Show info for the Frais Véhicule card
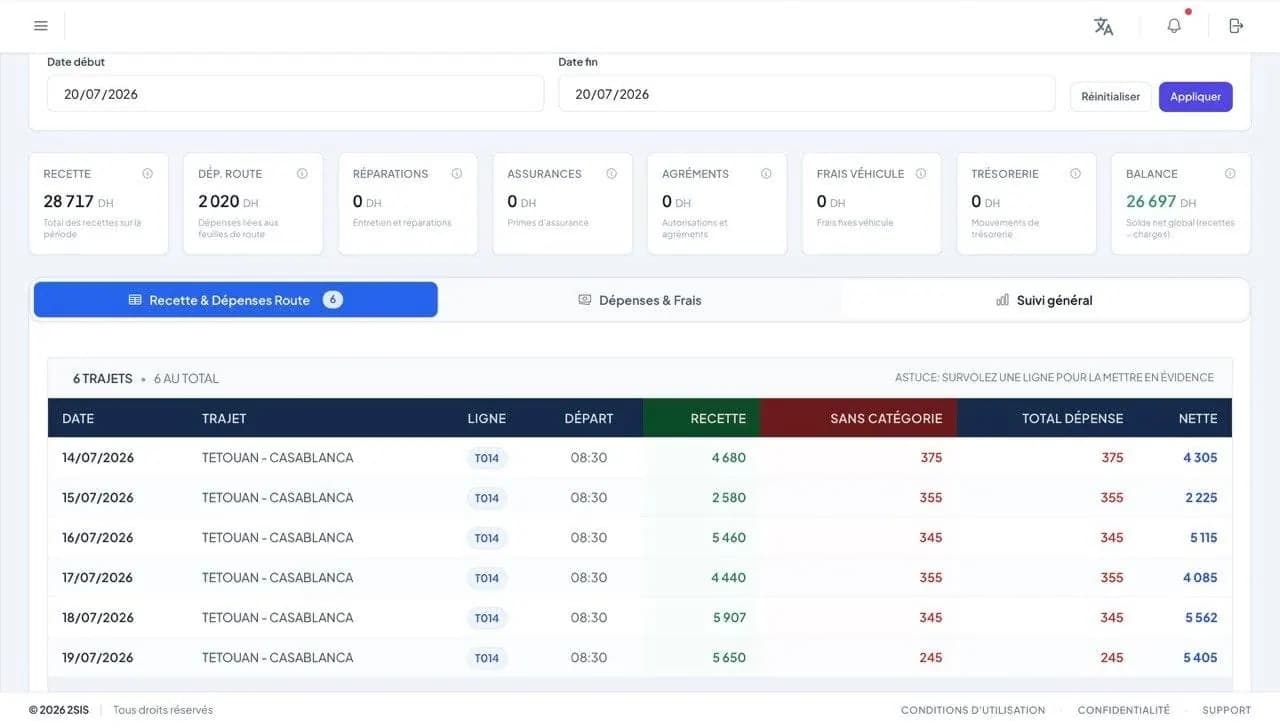Viewport: 1280px width, 728px height. pos(921,174)
